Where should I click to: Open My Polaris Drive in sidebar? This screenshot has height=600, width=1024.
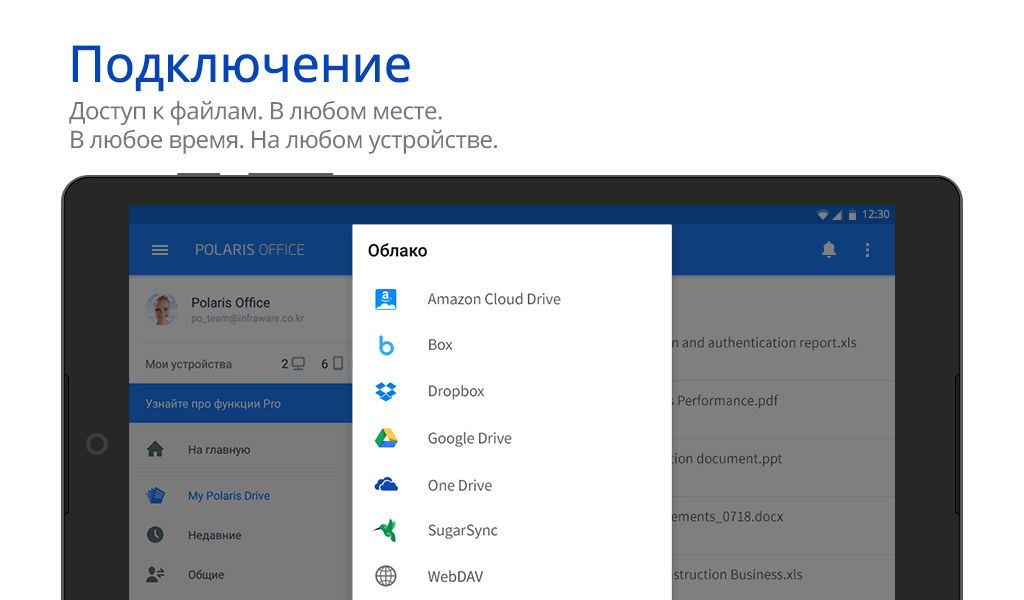(229, 496)
